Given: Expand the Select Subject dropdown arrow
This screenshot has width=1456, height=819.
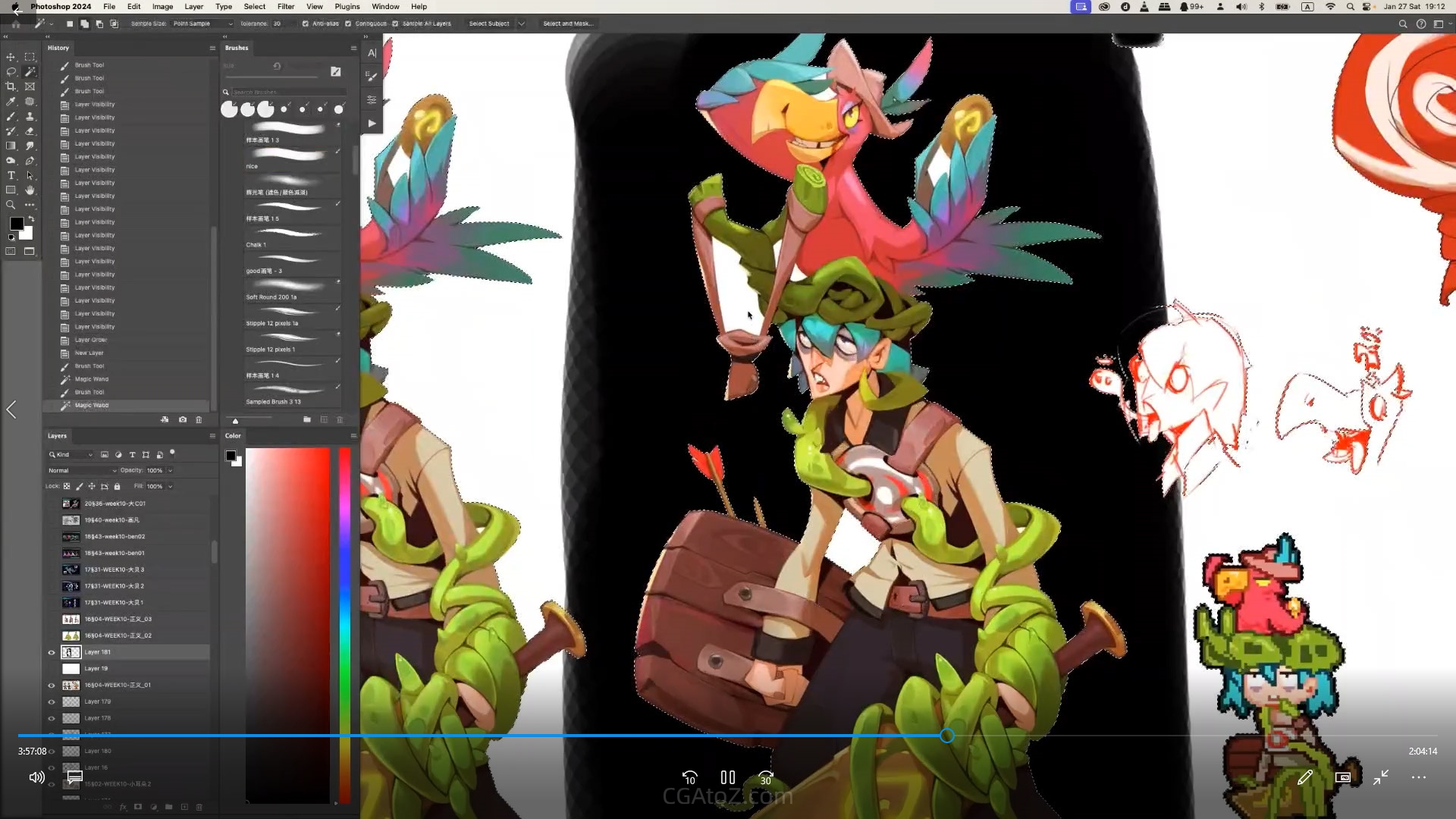Looking at the screenshot, I should pyautogui.click(x=521, y=24).
